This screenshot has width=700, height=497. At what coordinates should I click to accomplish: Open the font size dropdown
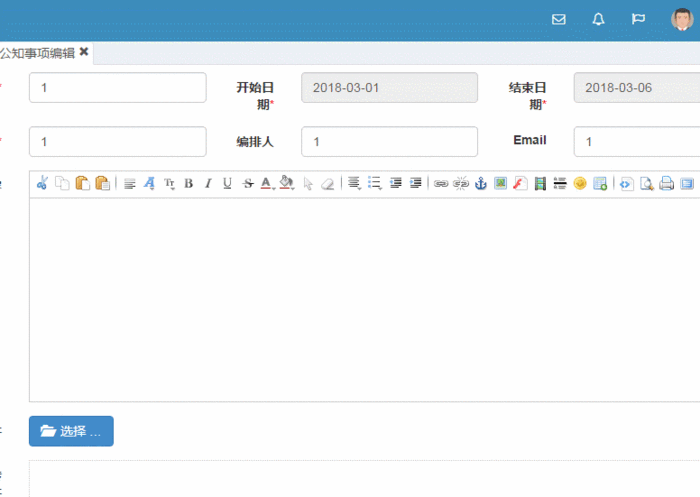click(169, 184)
